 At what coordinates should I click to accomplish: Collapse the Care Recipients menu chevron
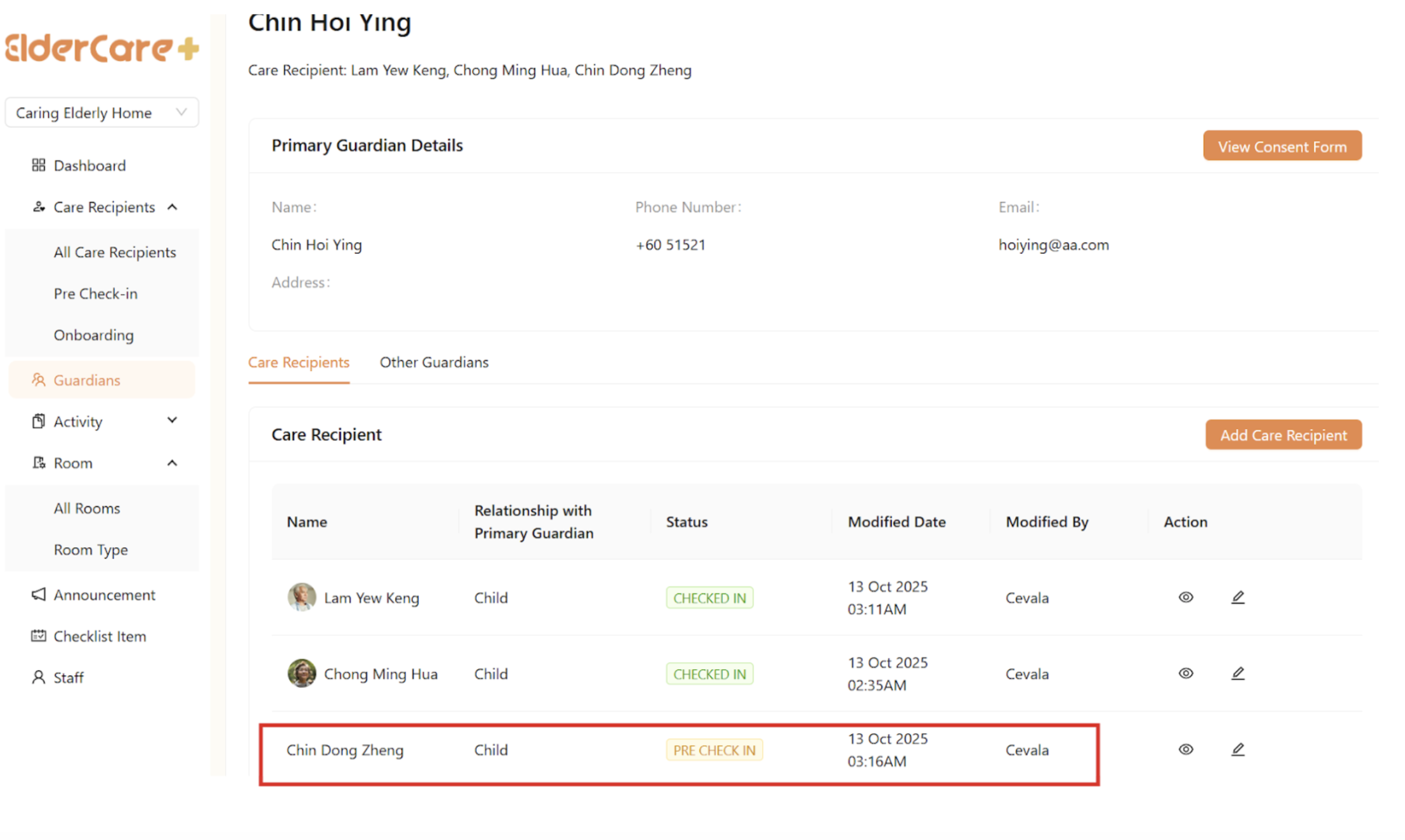[172, 207]
